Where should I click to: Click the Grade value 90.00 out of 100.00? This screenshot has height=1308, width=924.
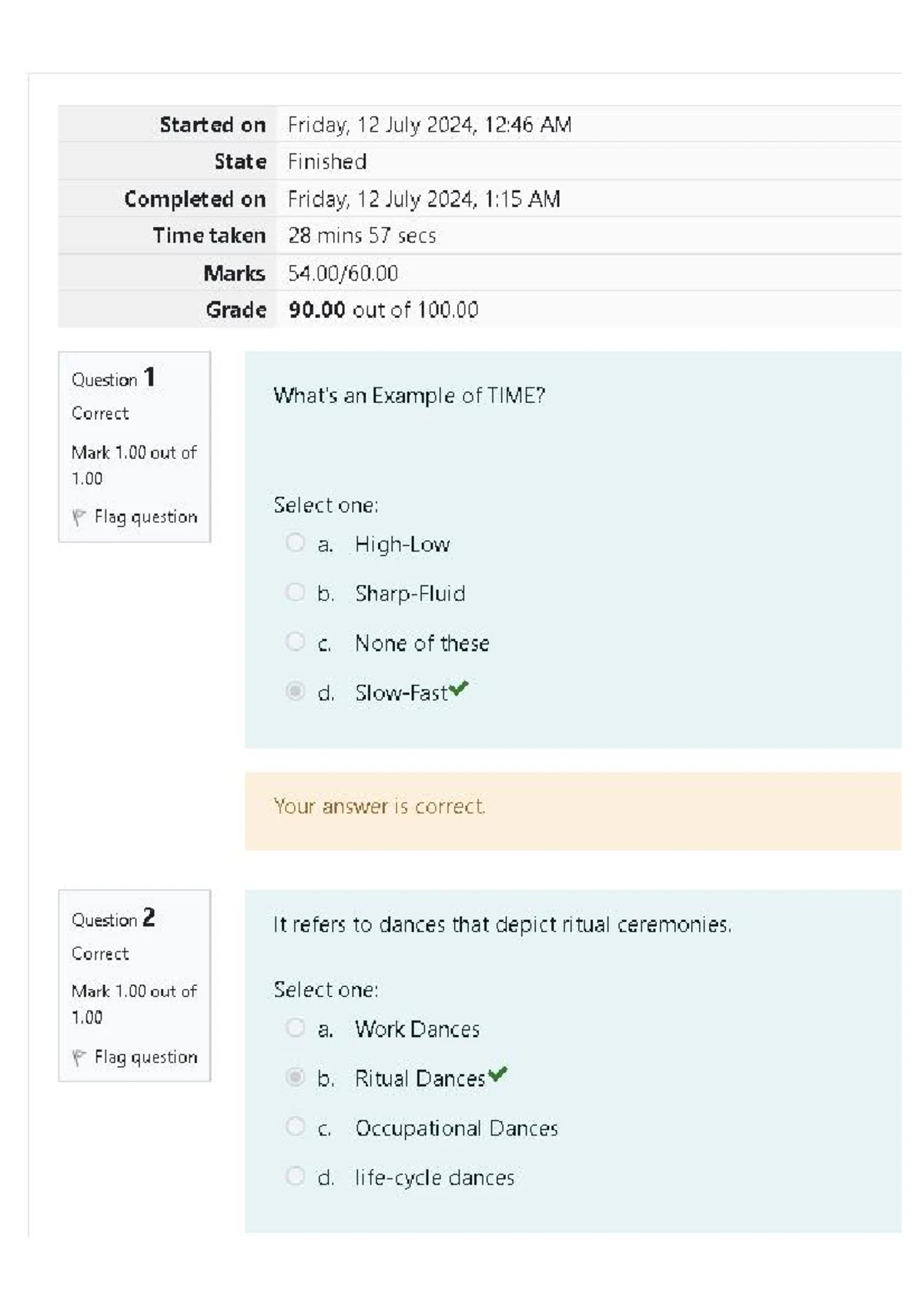383,310
